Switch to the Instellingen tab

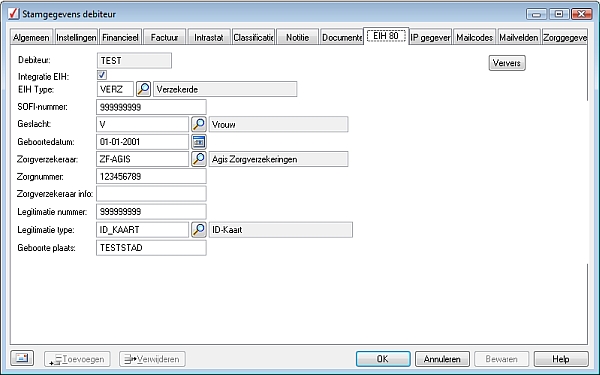tap(76, 37)
